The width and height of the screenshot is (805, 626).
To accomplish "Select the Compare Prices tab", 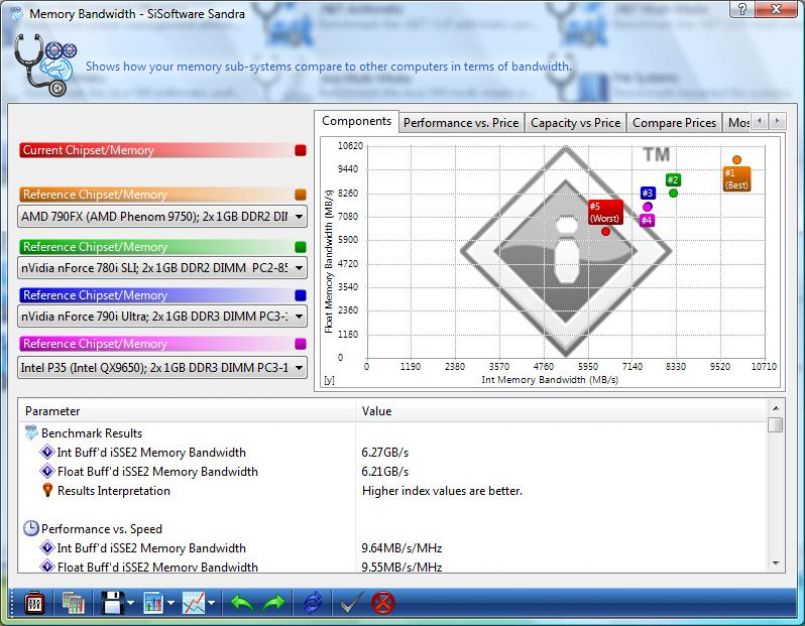I will click(674, 123).
